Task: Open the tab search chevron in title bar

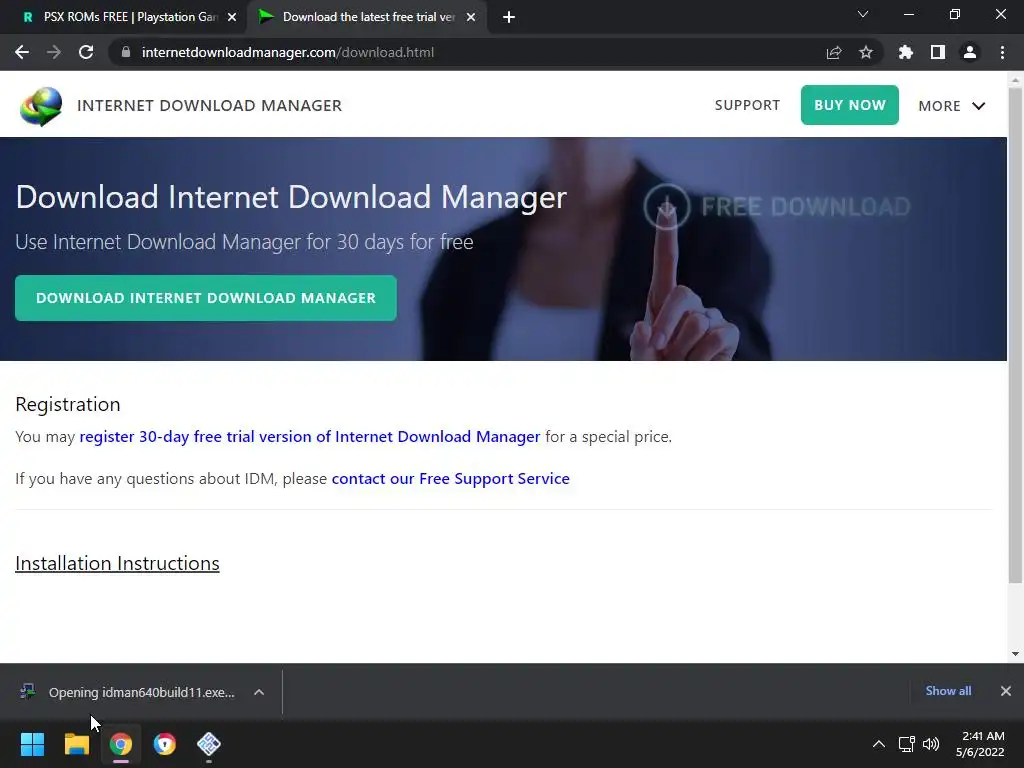Action: click(x=863, y=14)
